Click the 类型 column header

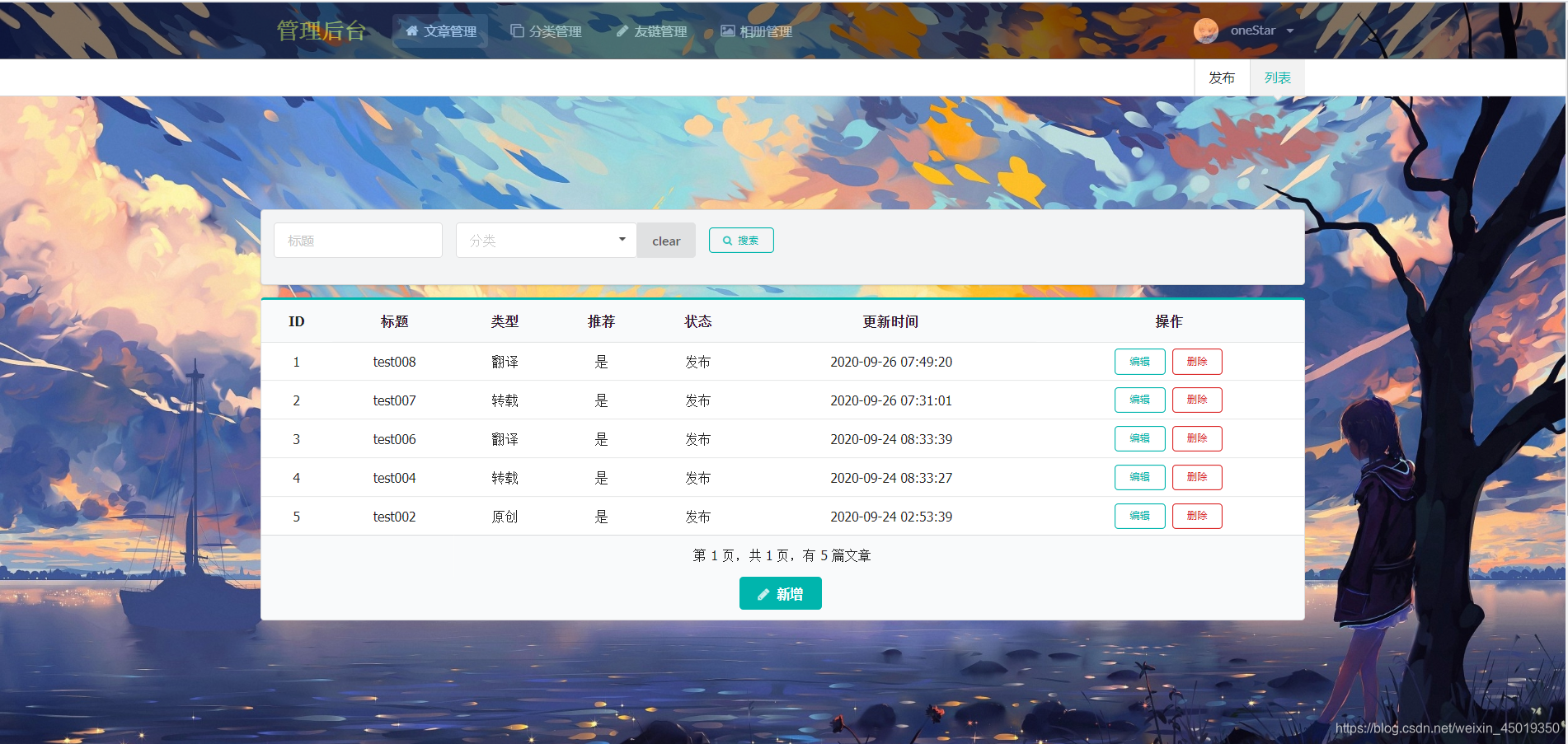(x=505, y=321)
